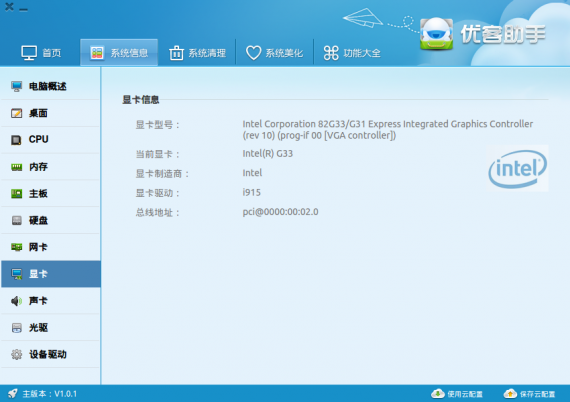Image resolution: width=570 pixels, height=402 pixels.
Task: Select the 内存 memory stick icon
Action: pyautogui.click(x=16, y=167)
